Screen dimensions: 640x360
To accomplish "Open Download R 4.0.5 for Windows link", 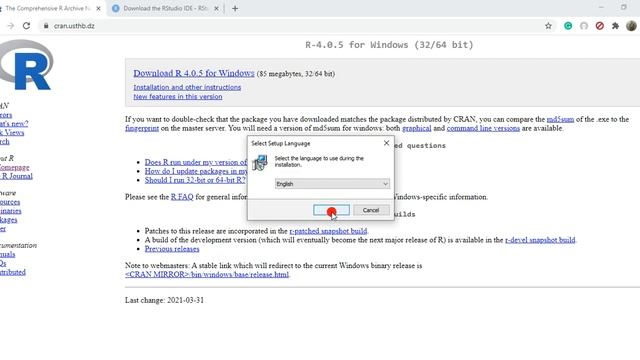I will pyautogui.click(x=194, y=73).
